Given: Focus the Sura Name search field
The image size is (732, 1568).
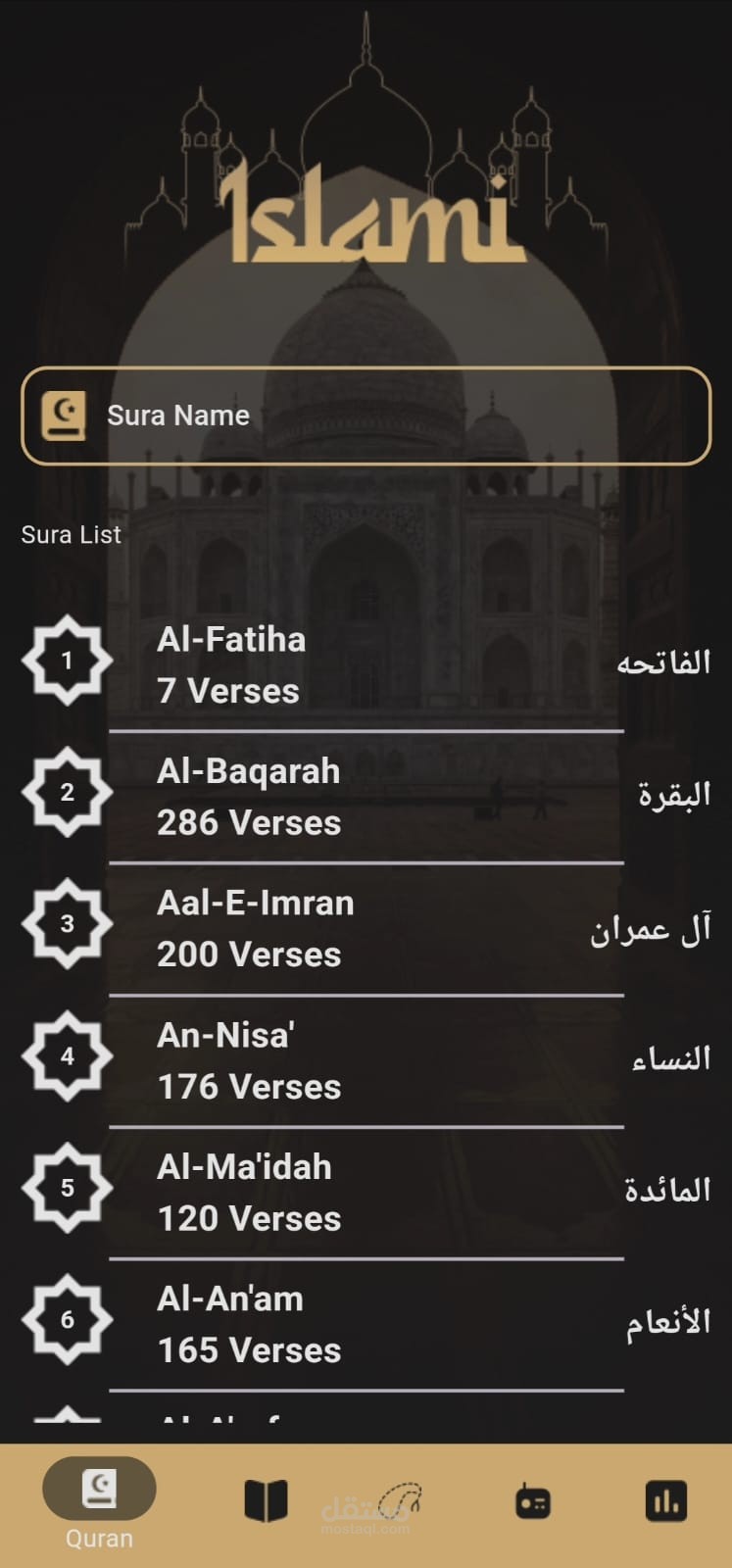Looking at the screenshot, I should click(x=392, y=416).
